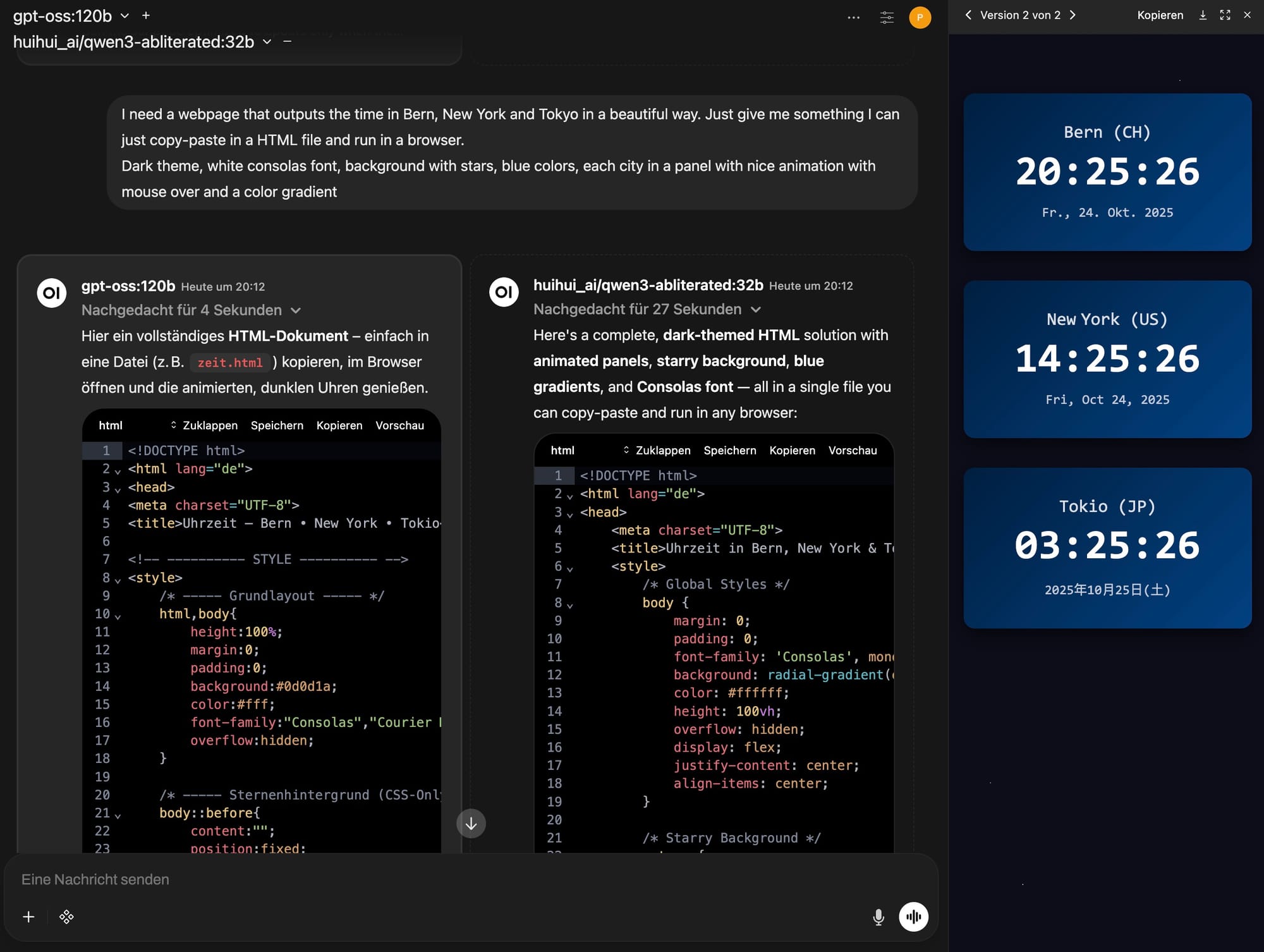Expand the preview to fullscreen
Viewport: 1264px width, 952px height.
pos(1225,15)
